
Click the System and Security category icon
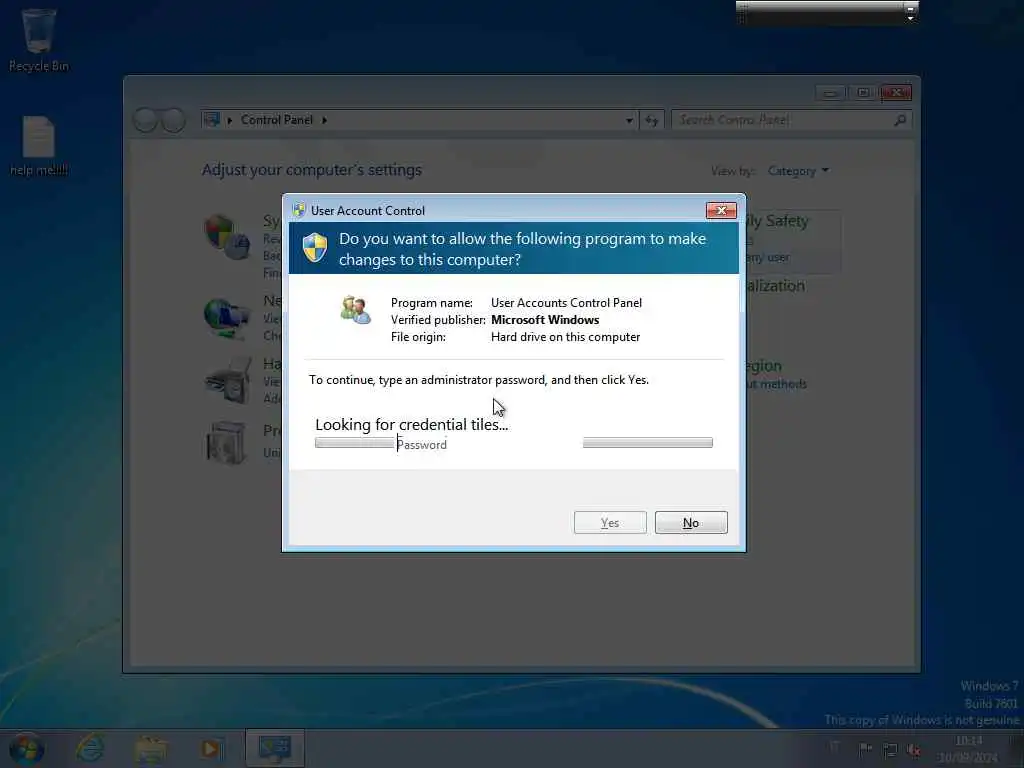tap(226, 236)
